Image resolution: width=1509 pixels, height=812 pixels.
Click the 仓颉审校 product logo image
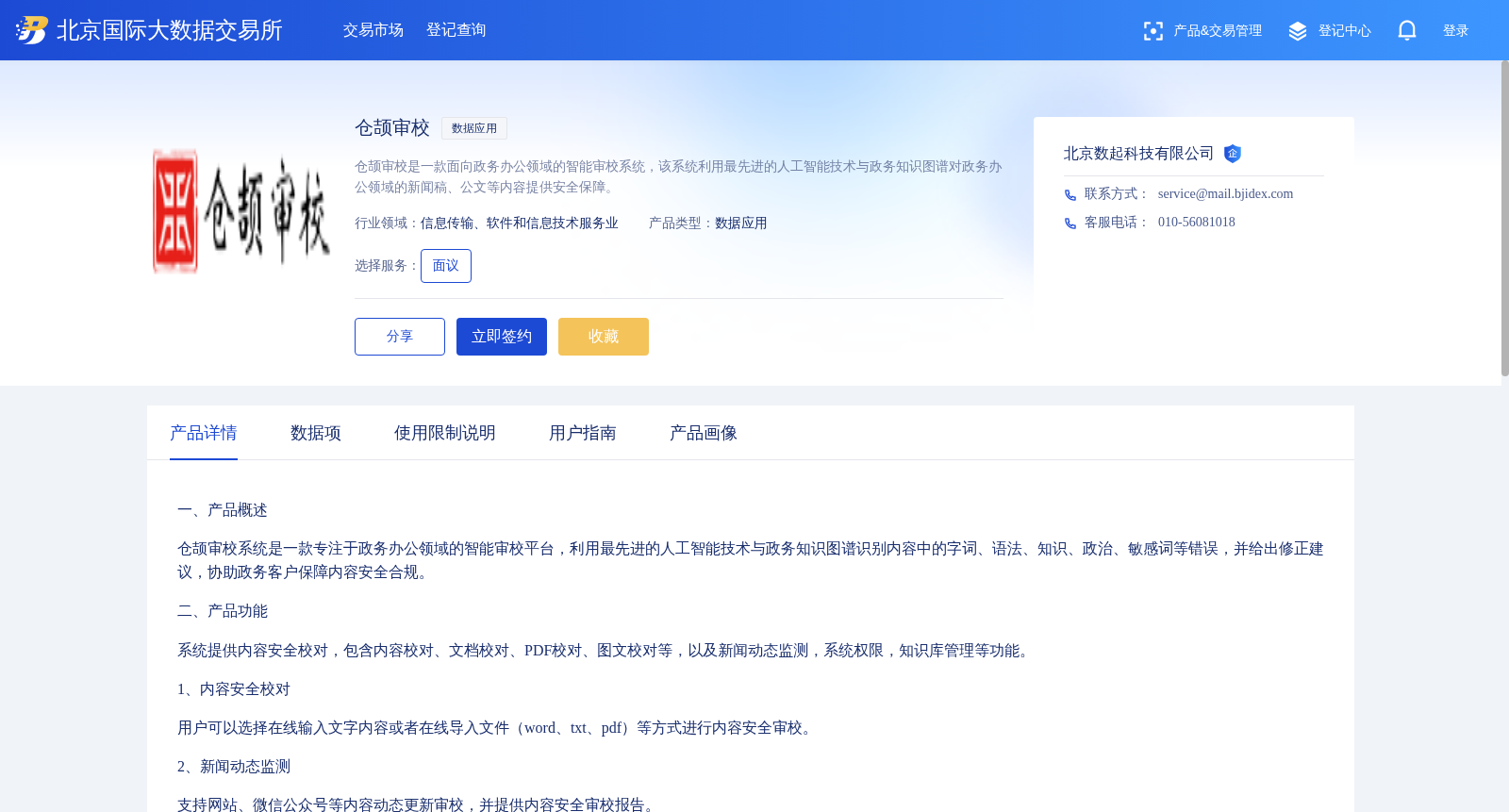tap(241, 211)
